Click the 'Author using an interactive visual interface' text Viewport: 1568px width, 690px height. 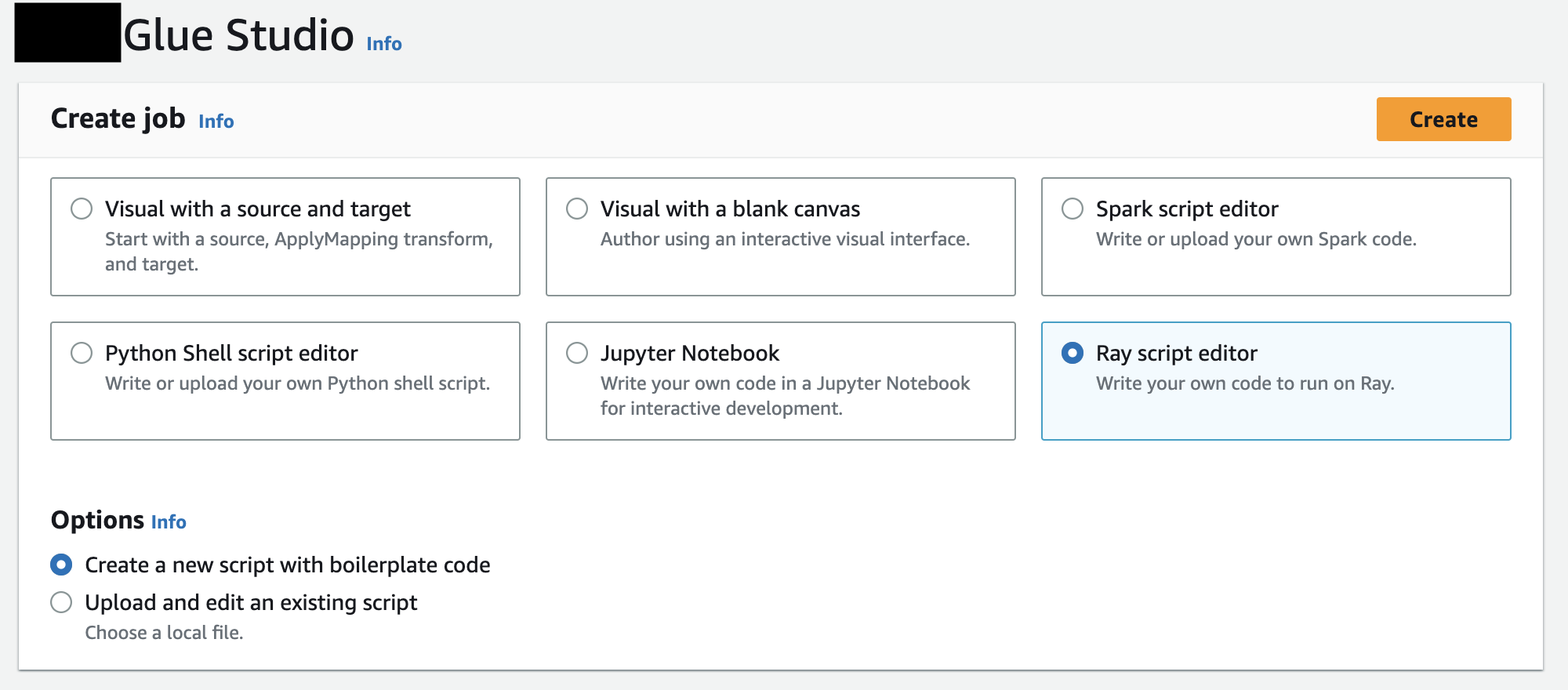tap(785, 239)
